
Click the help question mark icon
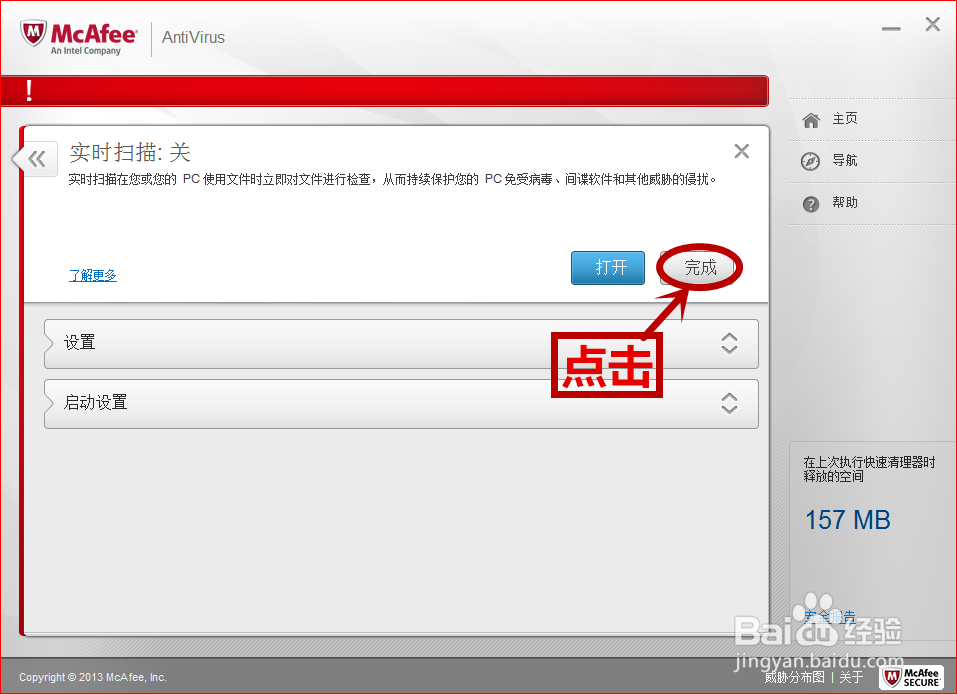point(811,204)
